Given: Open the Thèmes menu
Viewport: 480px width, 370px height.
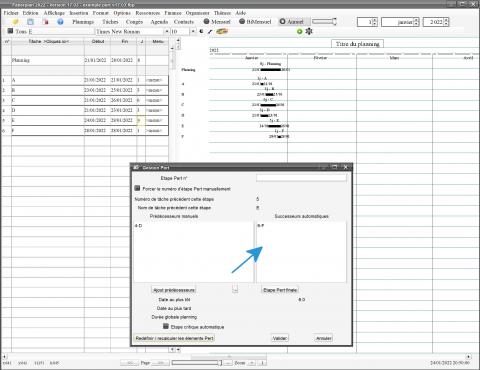Looking at the screenshot, I should [222, 13].
